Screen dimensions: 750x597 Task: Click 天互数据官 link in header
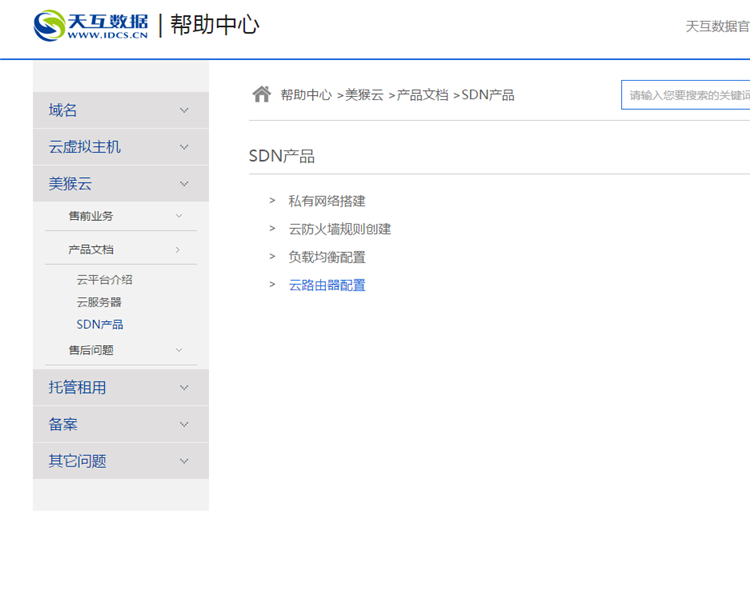tap(717, 26)
